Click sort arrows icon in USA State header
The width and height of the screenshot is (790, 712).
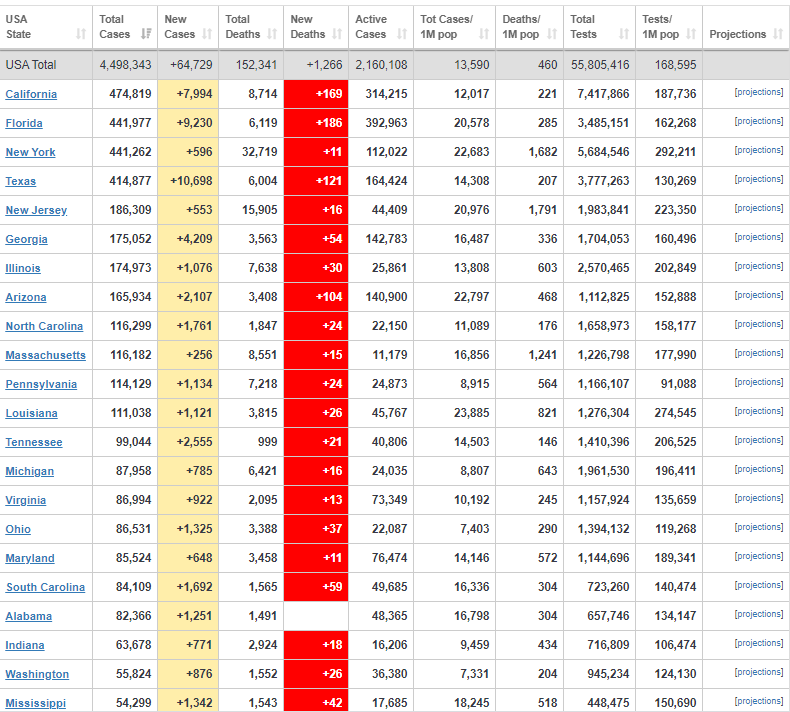(x=80, y=34)
